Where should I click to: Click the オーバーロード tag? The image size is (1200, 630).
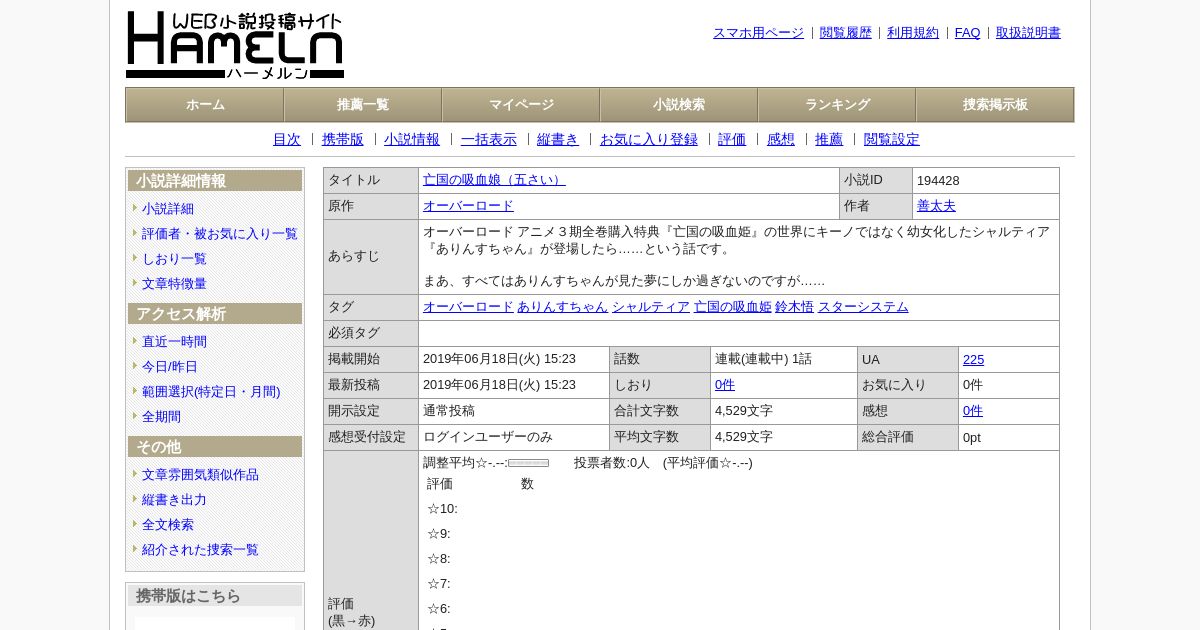click(468, 307)
